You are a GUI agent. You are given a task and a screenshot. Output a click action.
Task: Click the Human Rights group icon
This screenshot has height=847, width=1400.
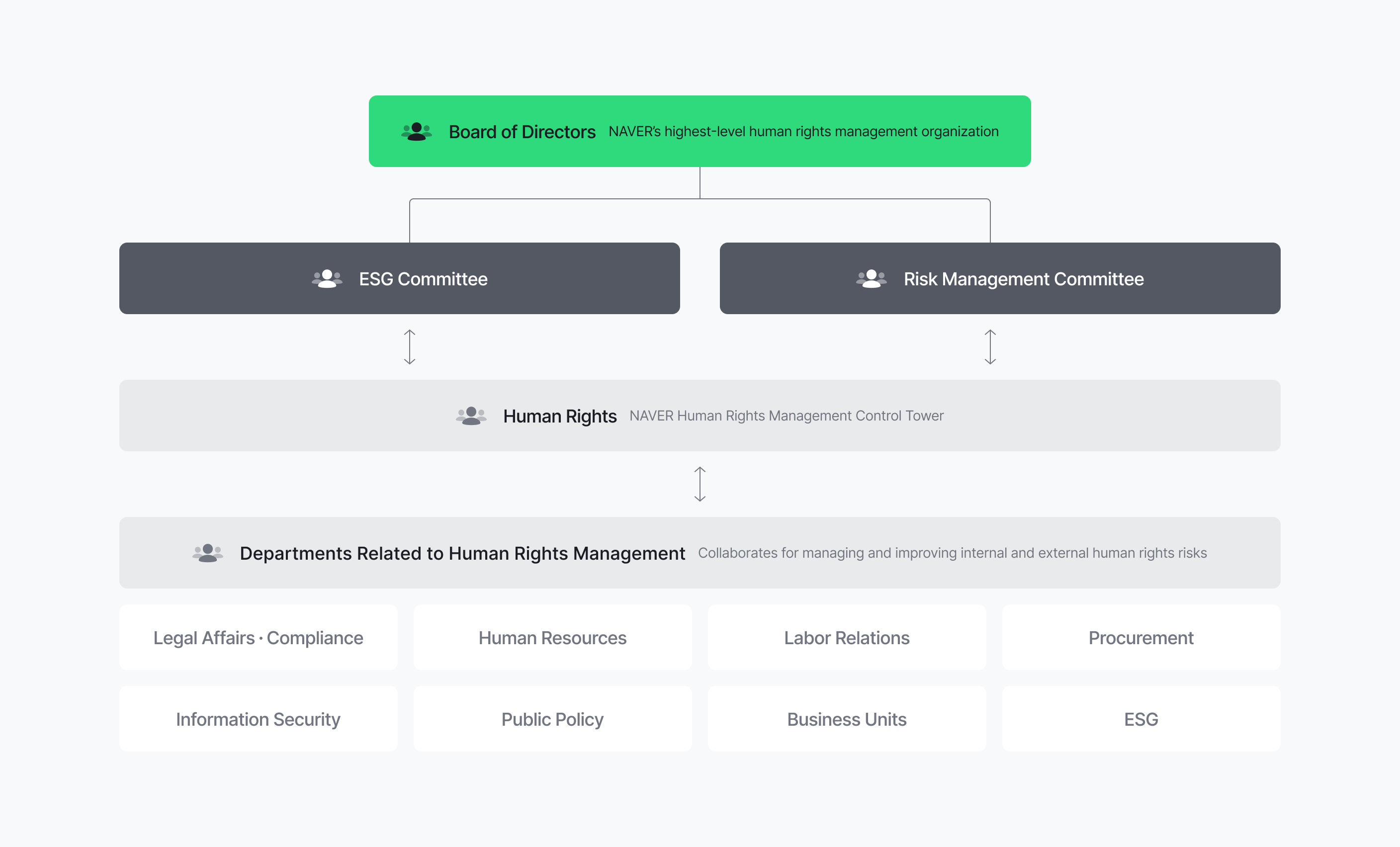pos(471,416)
